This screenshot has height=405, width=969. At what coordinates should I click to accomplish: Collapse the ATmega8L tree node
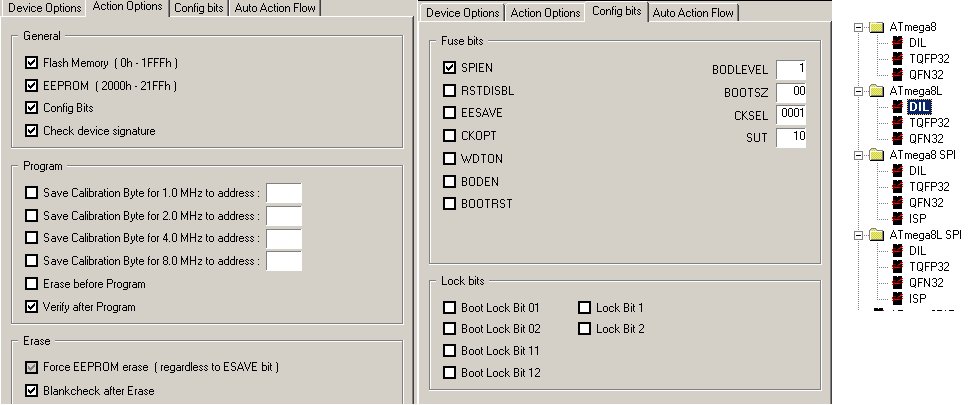pyautogui.click(x=858, y=91)
